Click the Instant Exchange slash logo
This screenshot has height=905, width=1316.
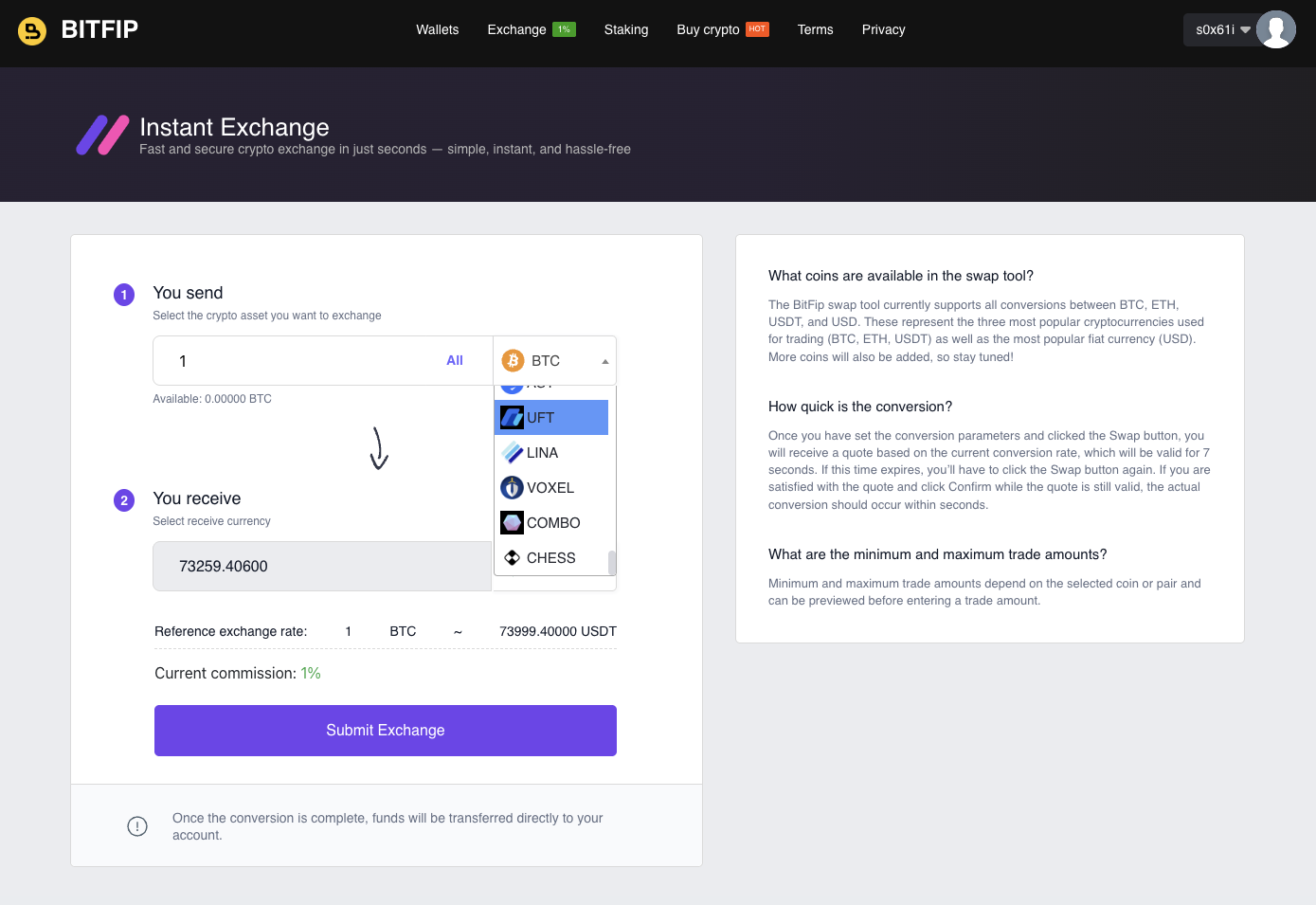[x=102, y=135]
